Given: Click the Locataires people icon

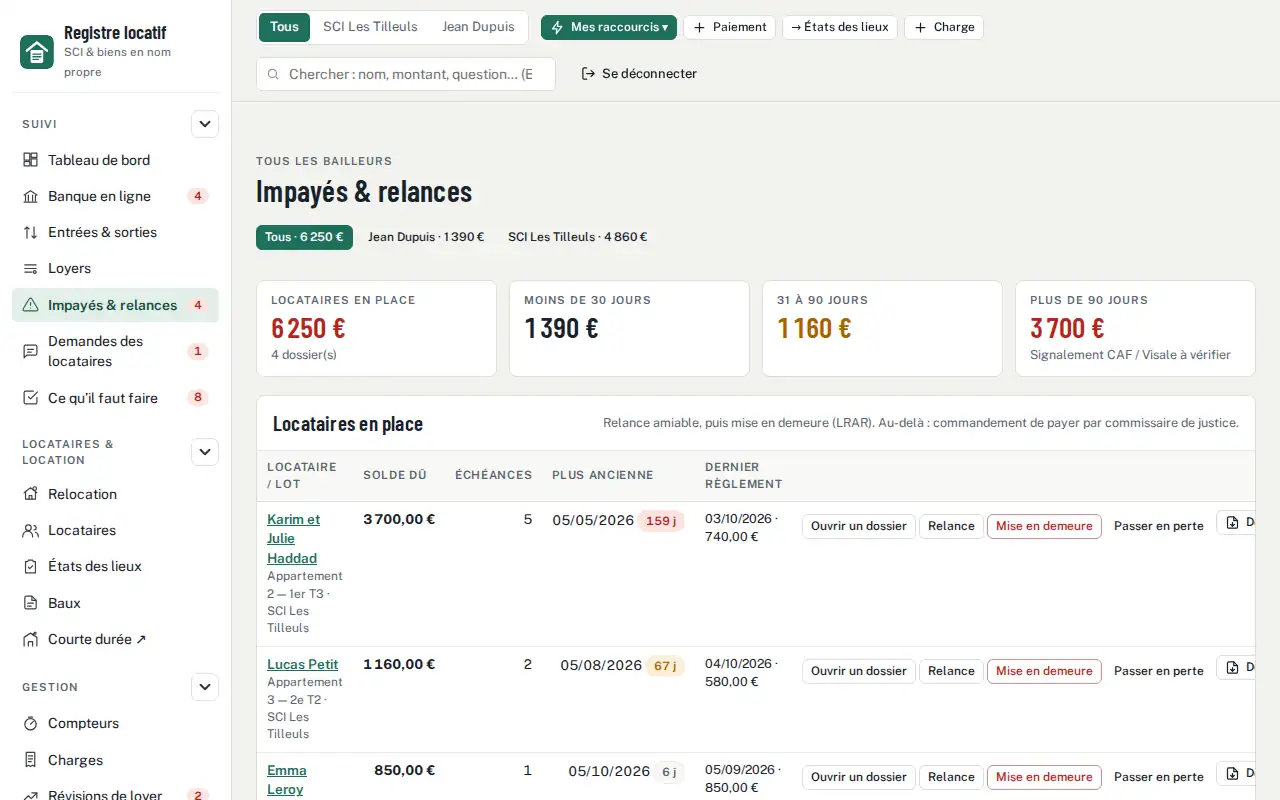Looking at the screenshot, I should (30, 530).
